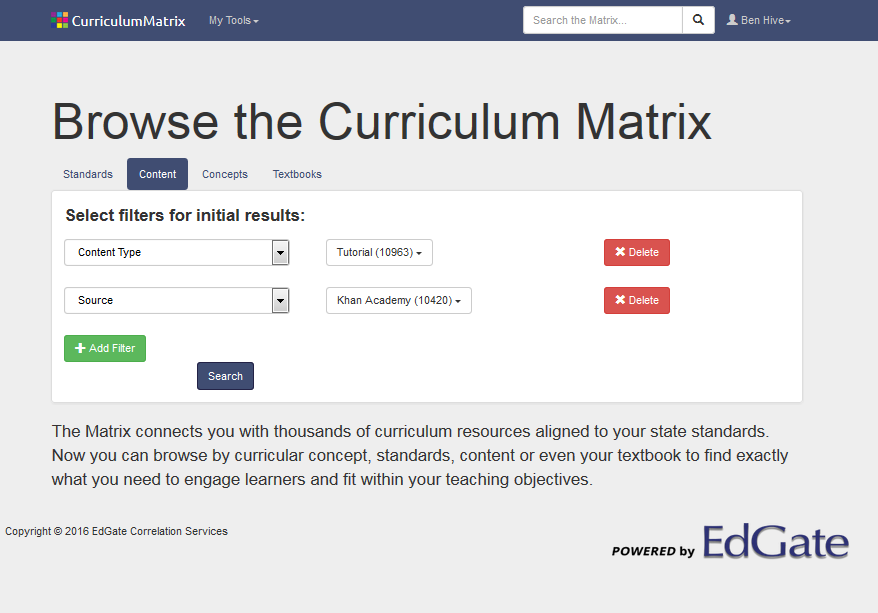Click the EdGate powered-by logo
Viewport: 878px width, 613px height.
coord(730,542)
